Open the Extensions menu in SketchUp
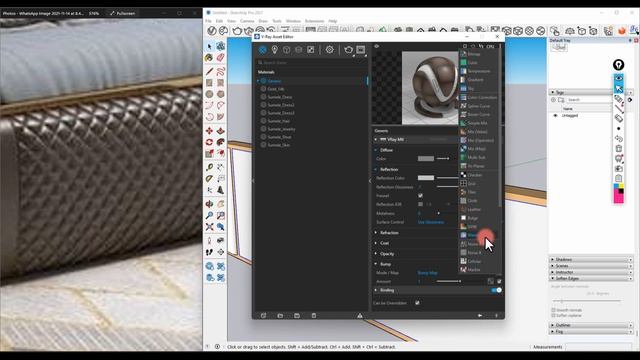 tap(314, 21)
